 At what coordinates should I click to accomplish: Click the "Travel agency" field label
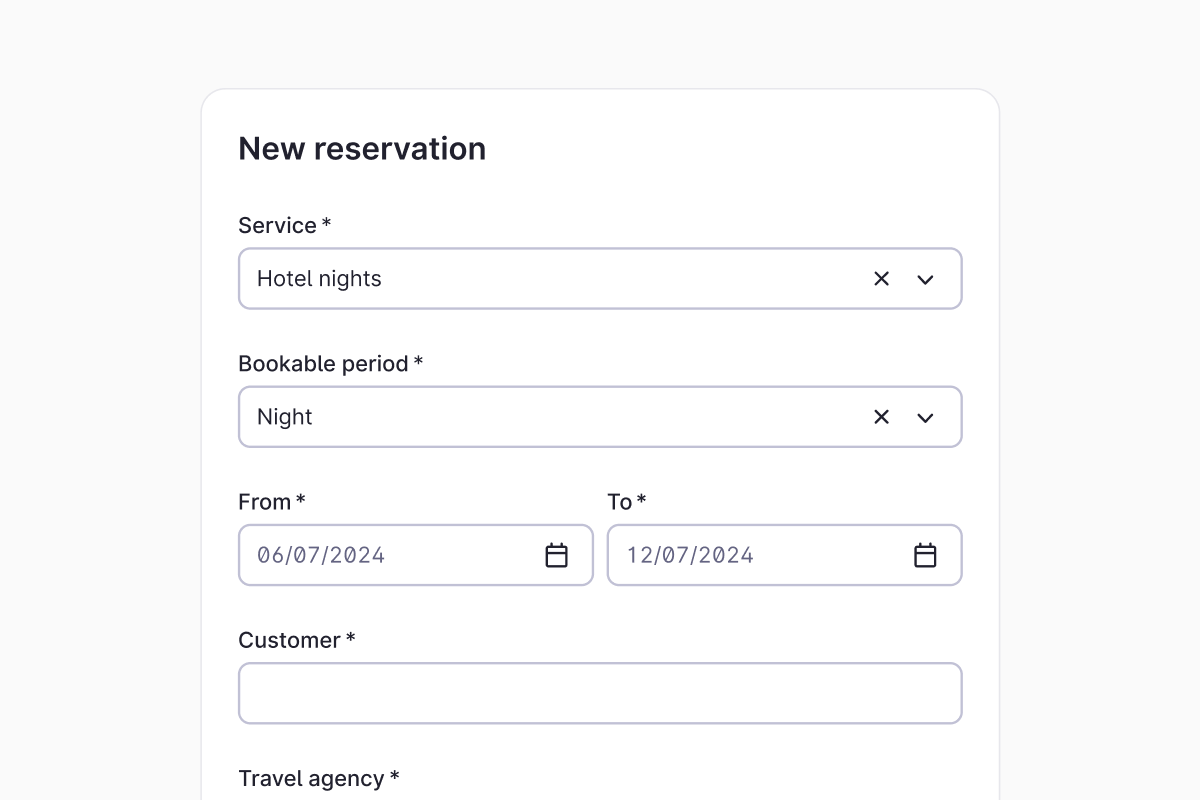pyautogui.click(x=311, y=778)
